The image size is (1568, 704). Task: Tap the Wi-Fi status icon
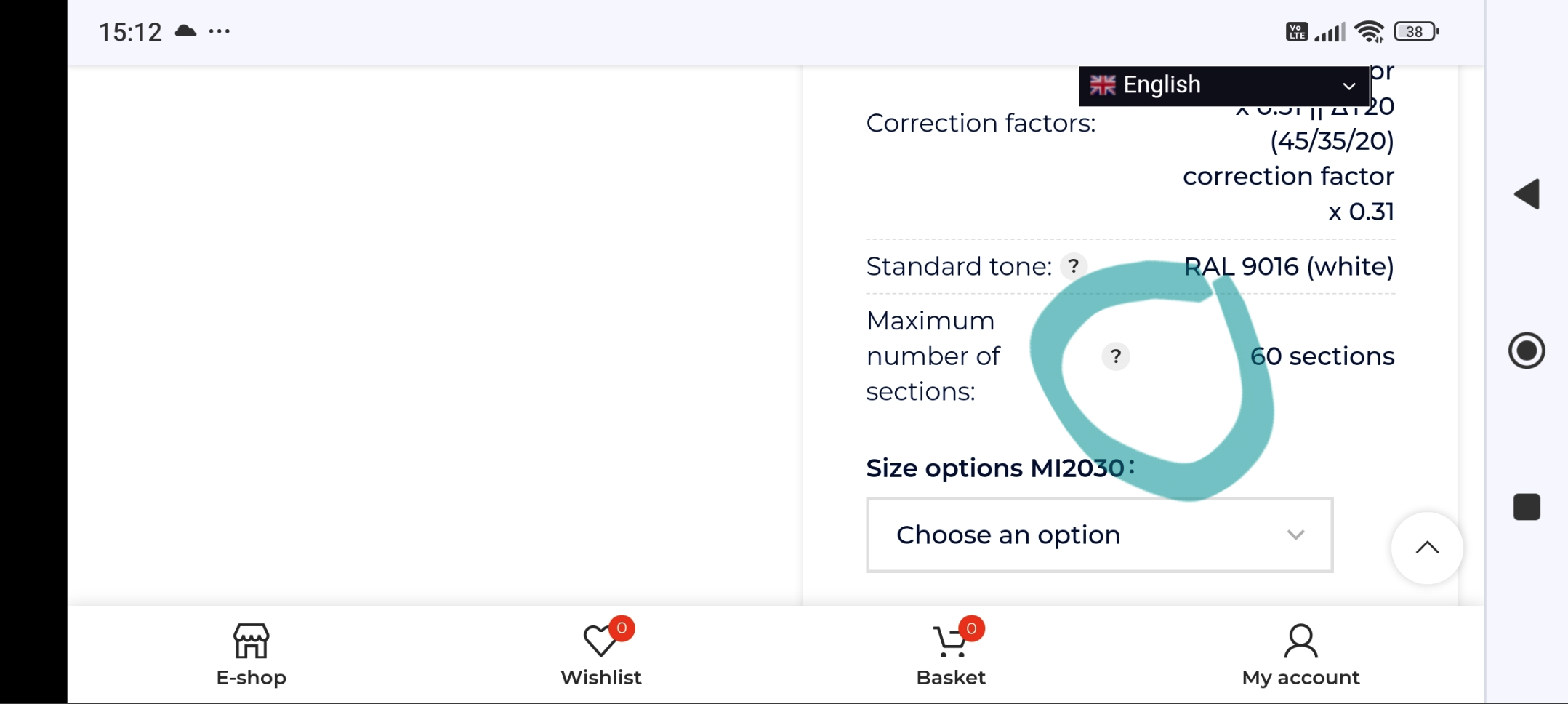1370,31
